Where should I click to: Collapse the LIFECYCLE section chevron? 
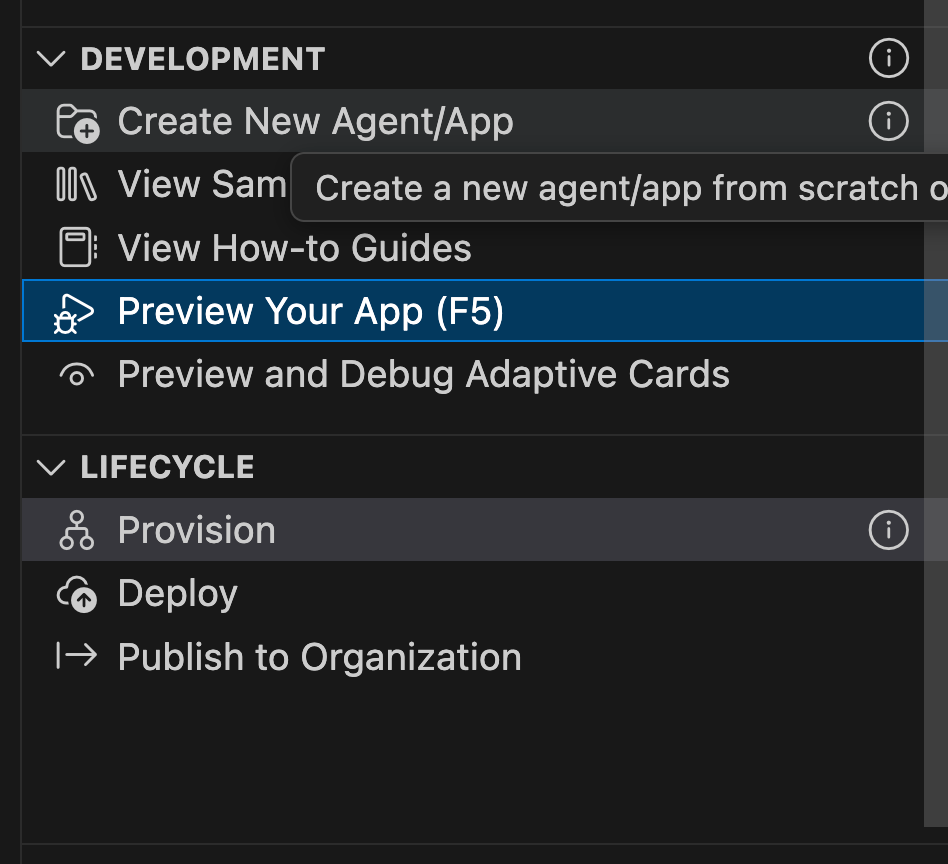(50, 467)
